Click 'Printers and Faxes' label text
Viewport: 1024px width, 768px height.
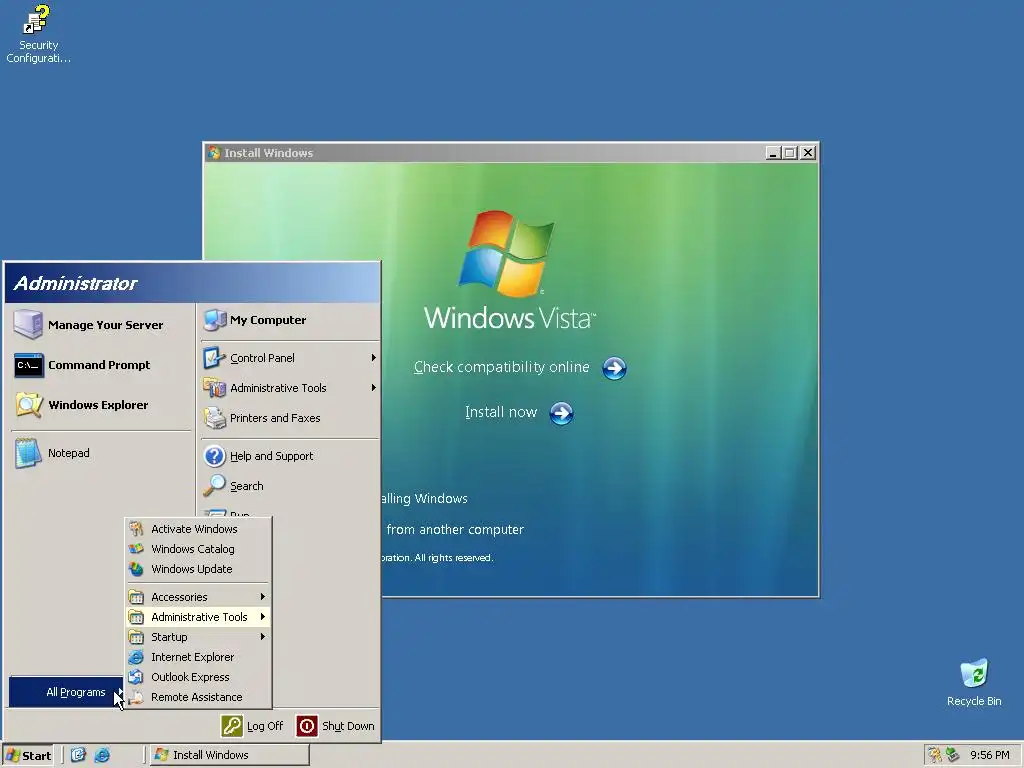pos(275,418)
